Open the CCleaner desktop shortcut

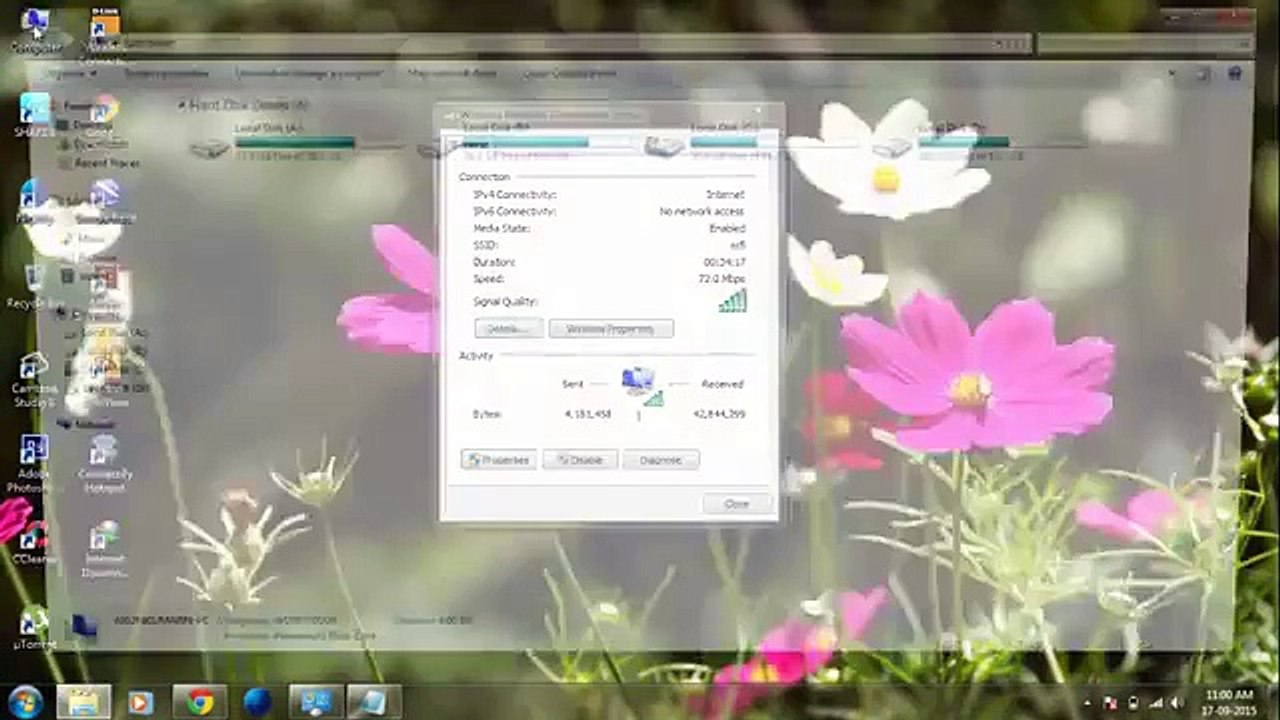click(34, 543)
